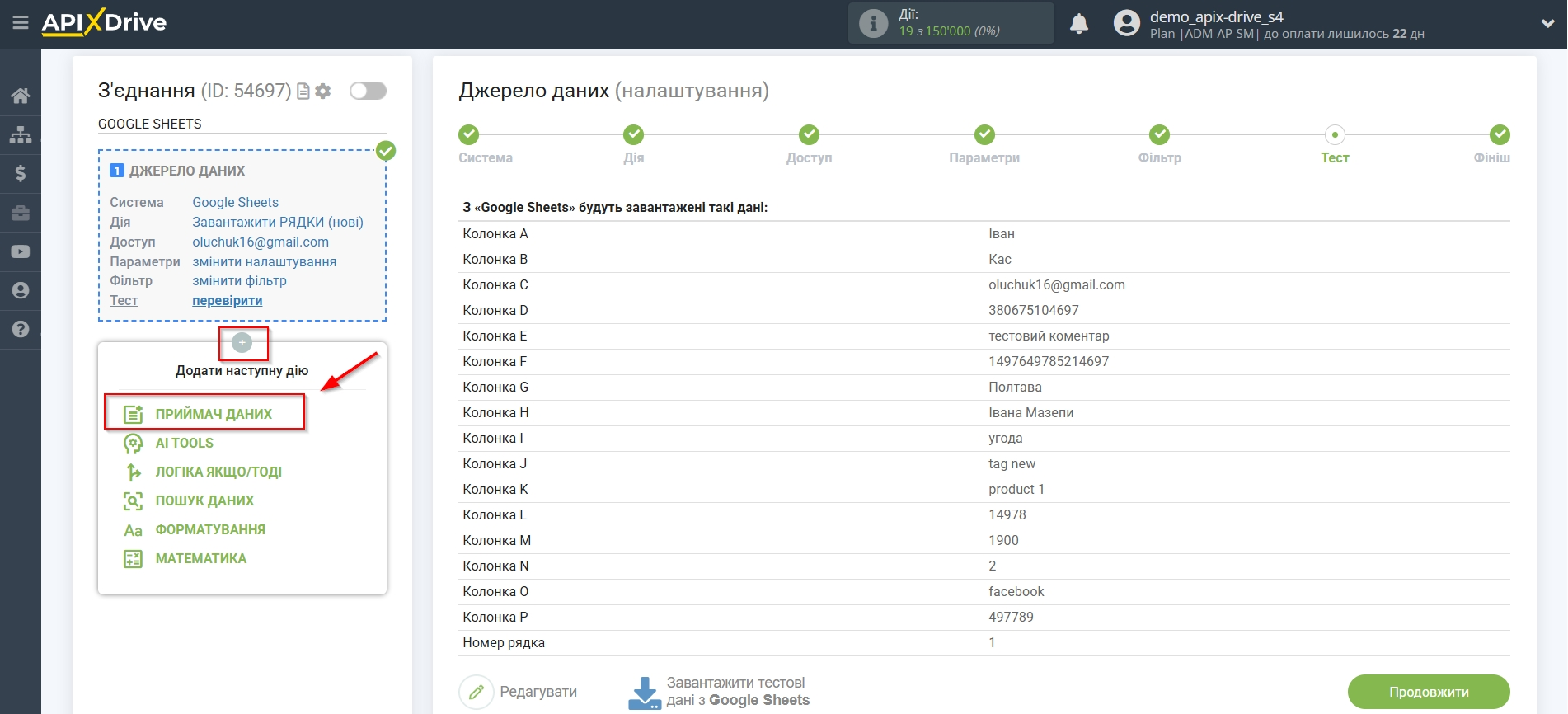Select ПРИЙМАЧ ДАНИХ menu item

point(214,414)
